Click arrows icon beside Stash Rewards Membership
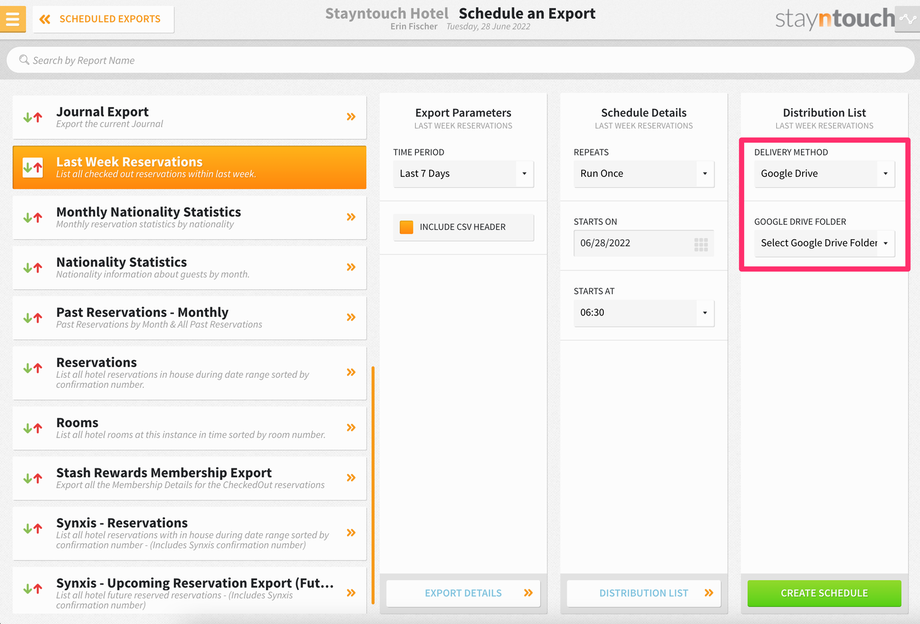920x624 pixels. pyautogui.click(x=33, y=478)
